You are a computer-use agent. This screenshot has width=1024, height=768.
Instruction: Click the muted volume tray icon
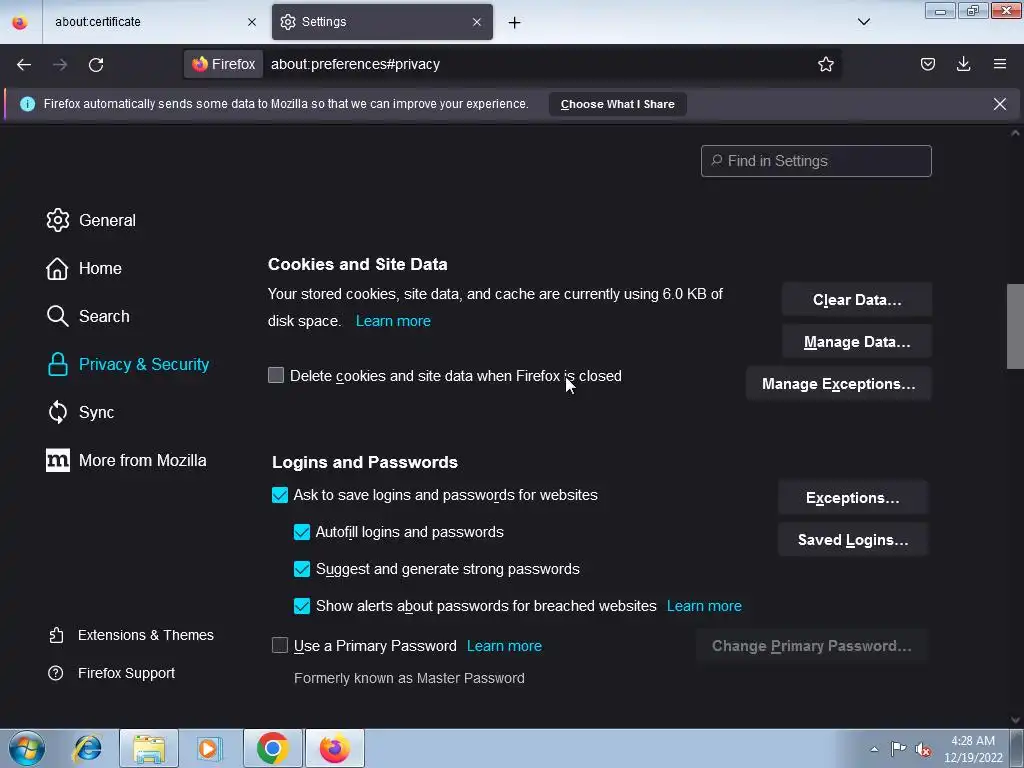pyautogui.click(x=923, y=749)
